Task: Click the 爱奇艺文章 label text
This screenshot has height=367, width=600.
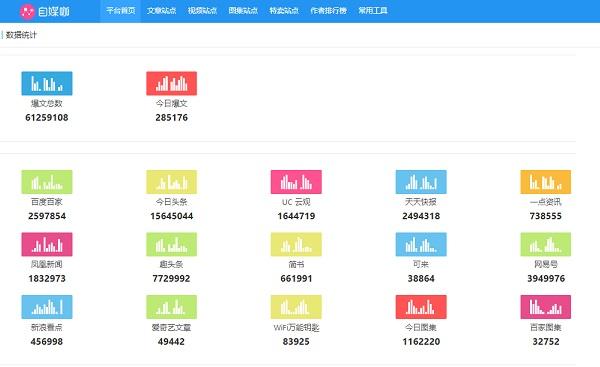Action: pos(171,327)
